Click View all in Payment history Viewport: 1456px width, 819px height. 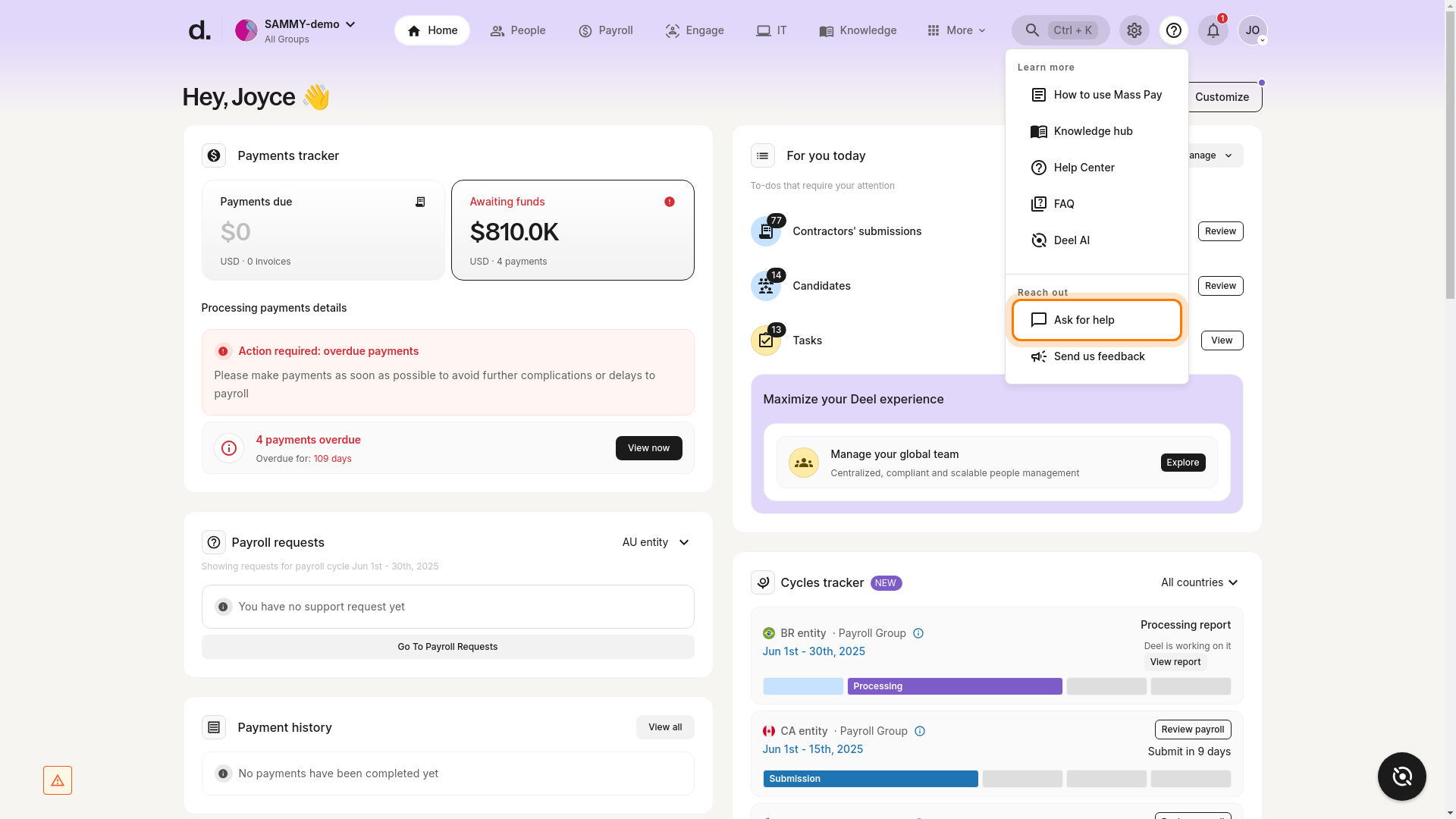click(665, 727)
